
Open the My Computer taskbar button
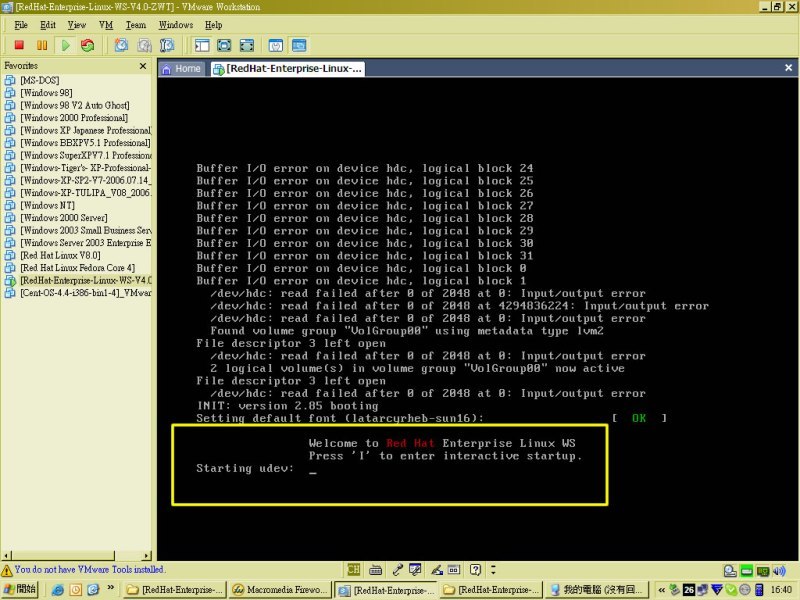pyautogui.click(x=595, y=590)
